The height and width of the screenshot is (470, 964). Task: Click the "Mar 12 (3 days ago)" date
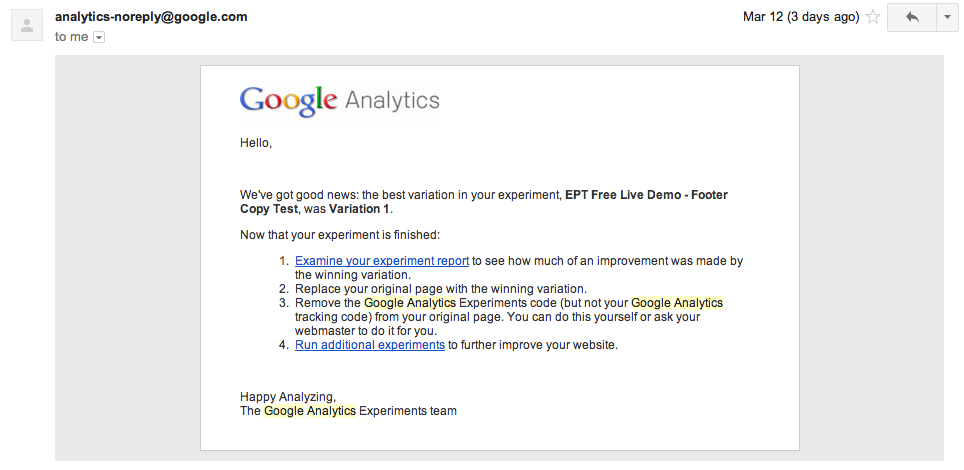click(800, 17)
